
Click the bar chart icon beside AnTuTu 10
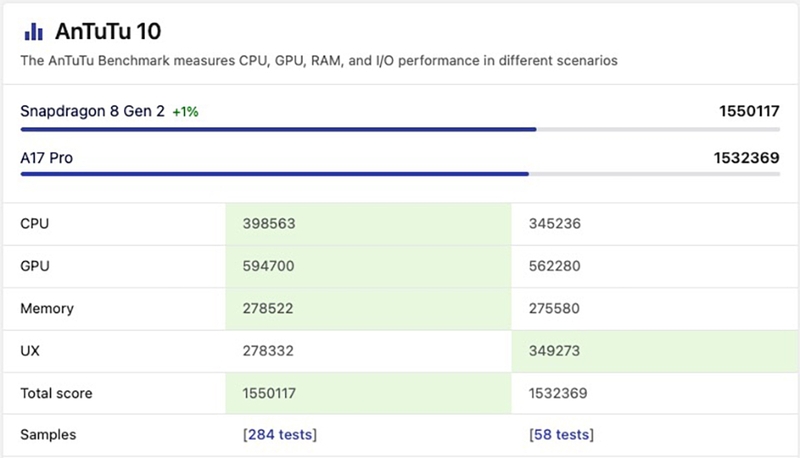[33, 33]
